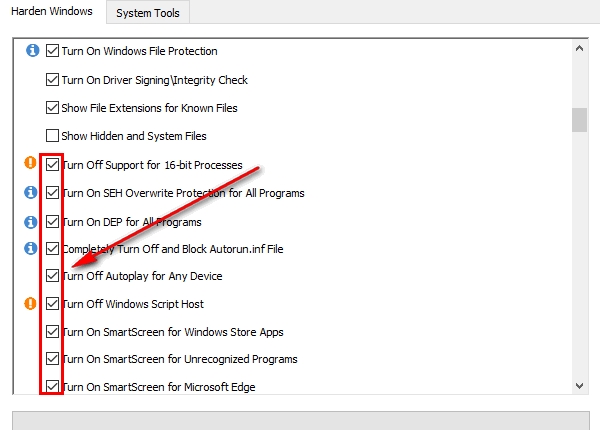Click info icon beside Windows File Protection
The width and height of the screenshot is (600, 430).
click(x=33, y=50)
